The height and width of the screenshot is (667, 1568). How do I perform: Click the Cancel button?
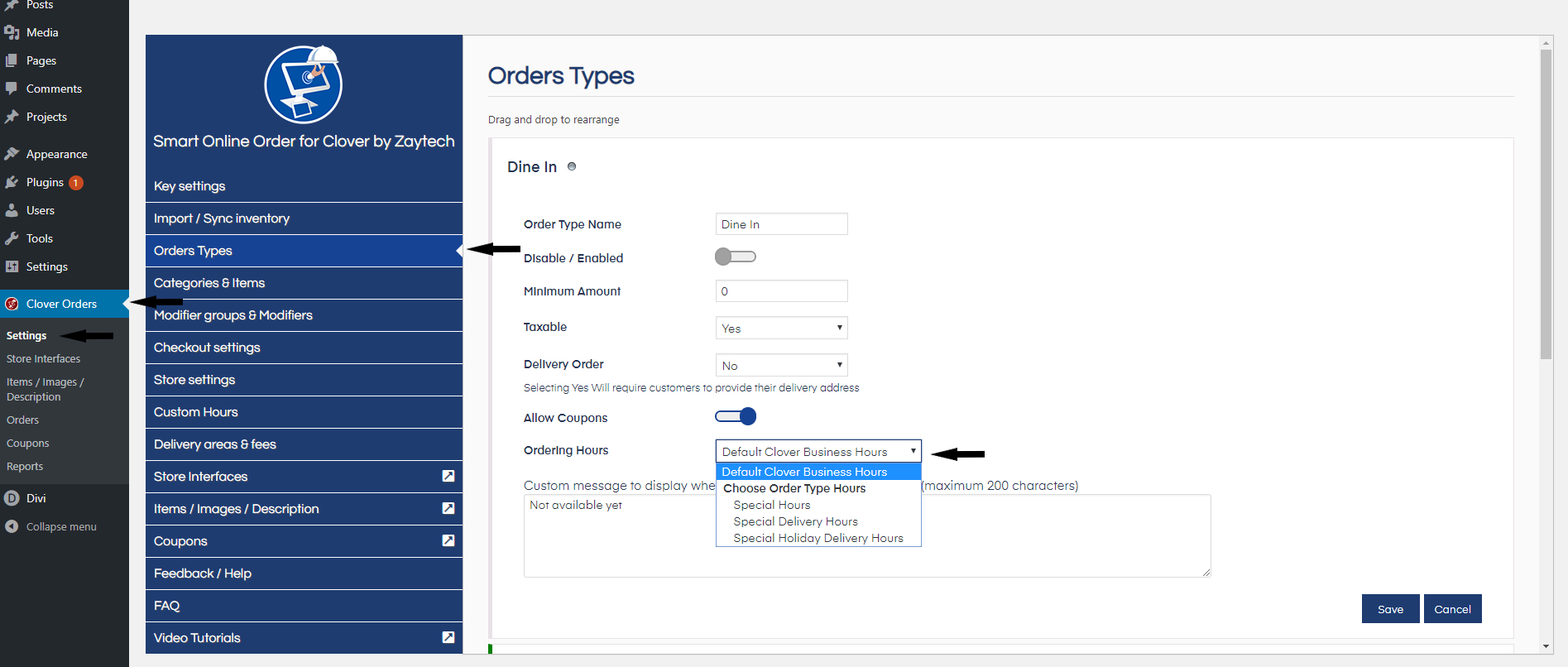[1452, 609]
